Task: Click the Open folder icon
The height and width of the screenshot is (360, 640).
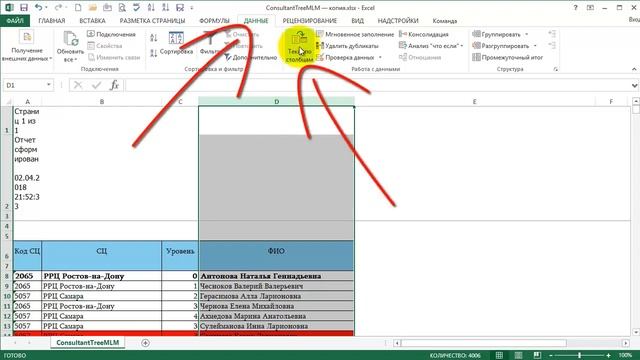Action: [x=93, y=8]
